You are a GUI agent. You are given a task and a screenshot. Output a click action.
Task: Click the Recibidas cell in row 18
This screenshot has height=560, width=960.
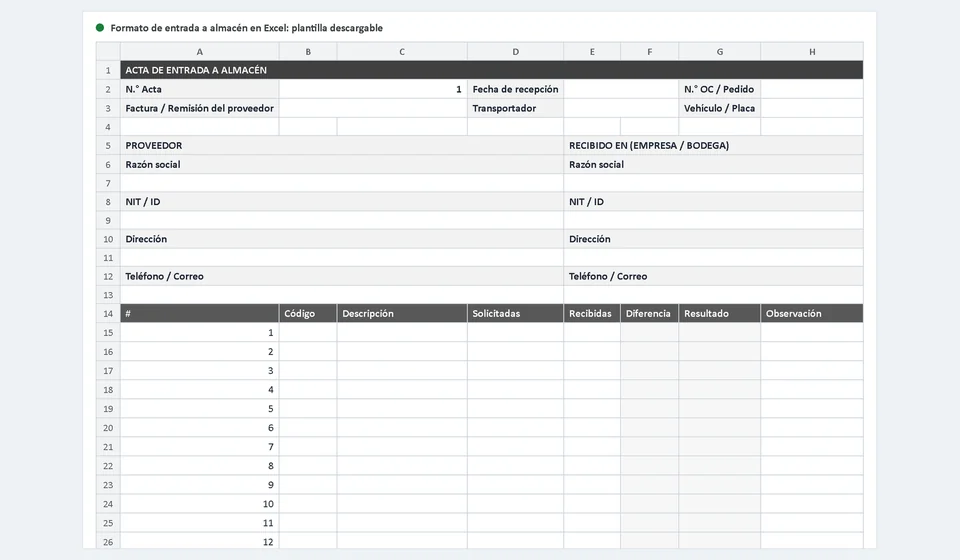click(x=592, y=390)
